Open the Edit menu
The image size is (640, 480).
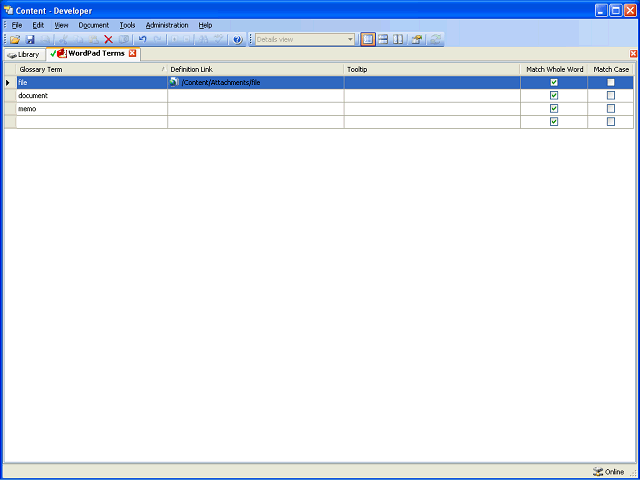click(38, 25)
